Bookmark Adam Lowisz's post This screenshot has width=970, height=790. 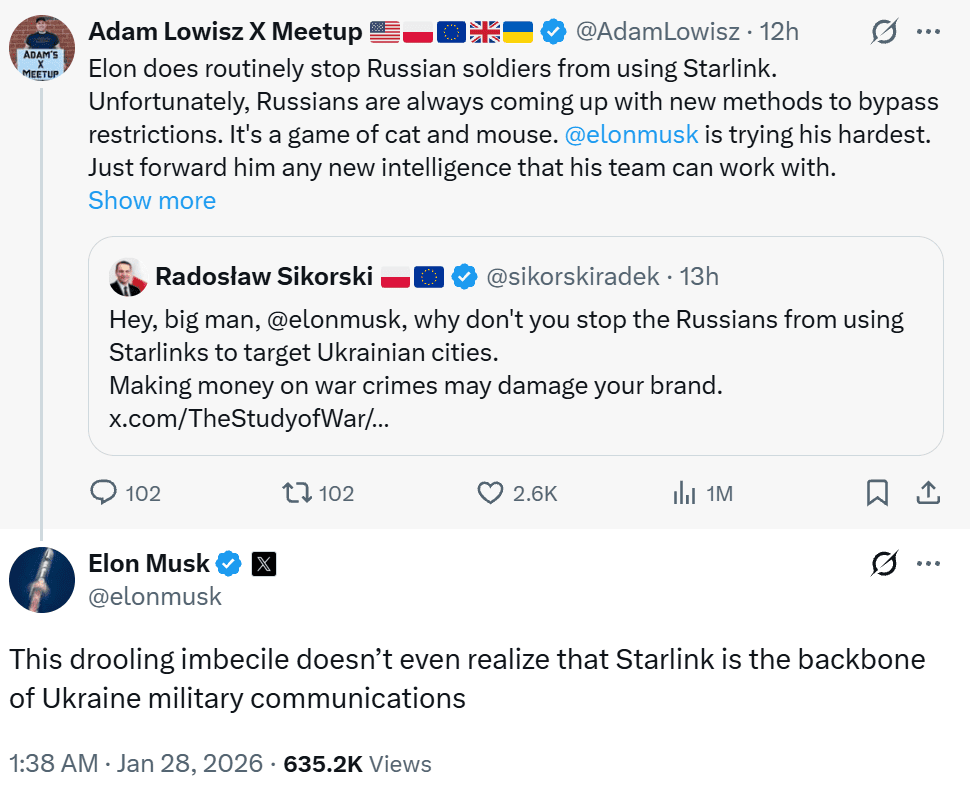click(877, 493)
